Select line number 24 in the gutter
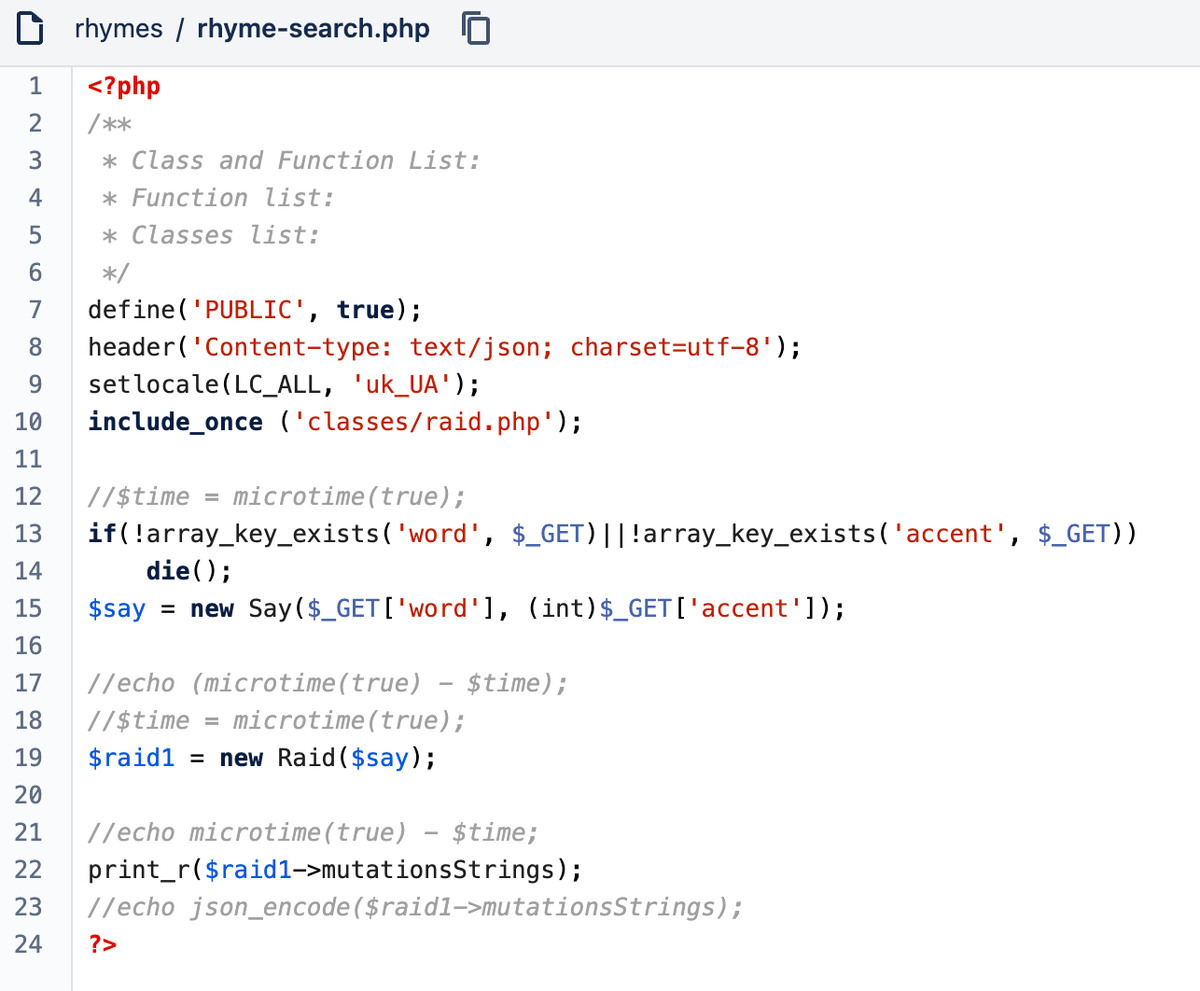The image size is (1200, 991). (x=29, y=944)
